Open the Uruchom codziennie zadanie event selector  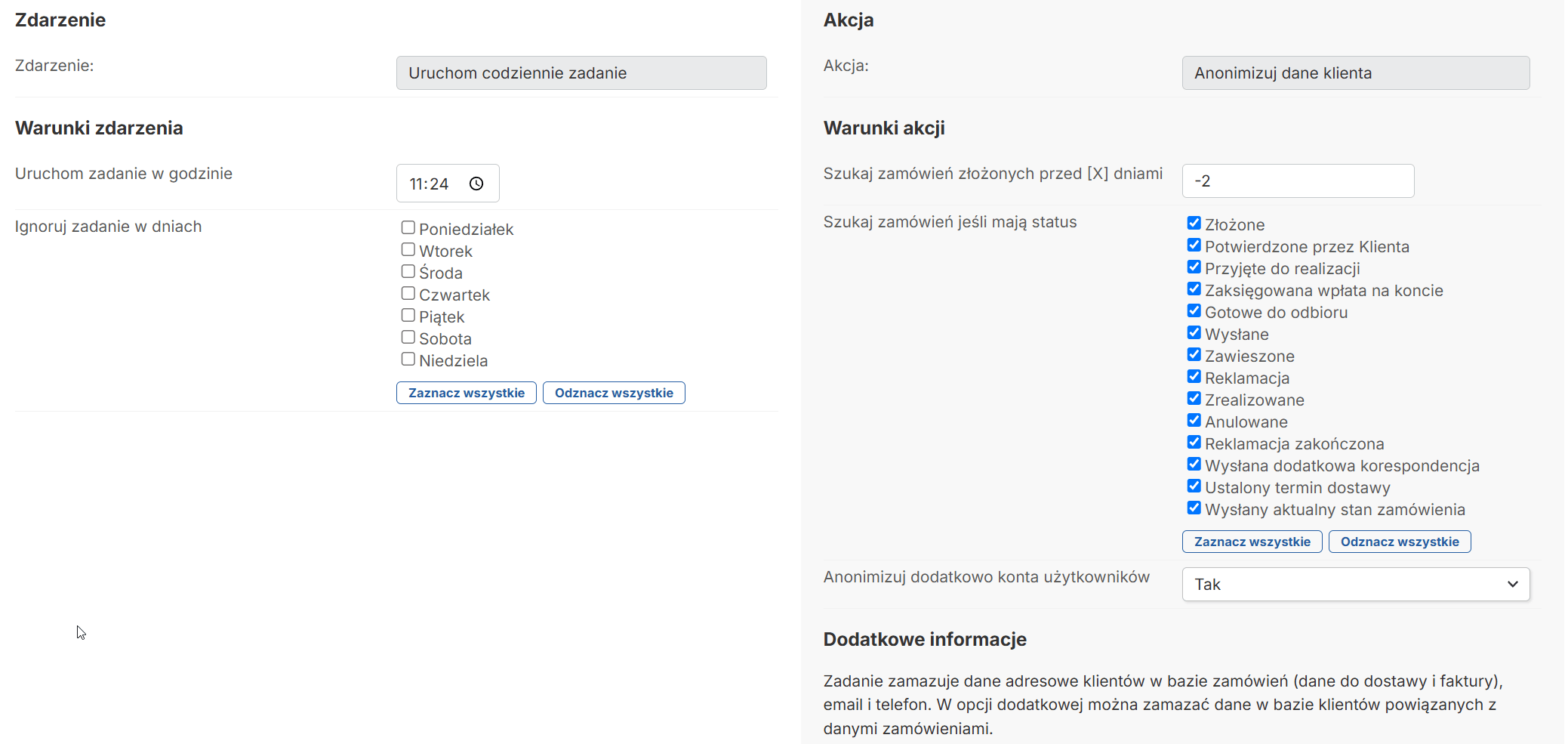point(581,73)
